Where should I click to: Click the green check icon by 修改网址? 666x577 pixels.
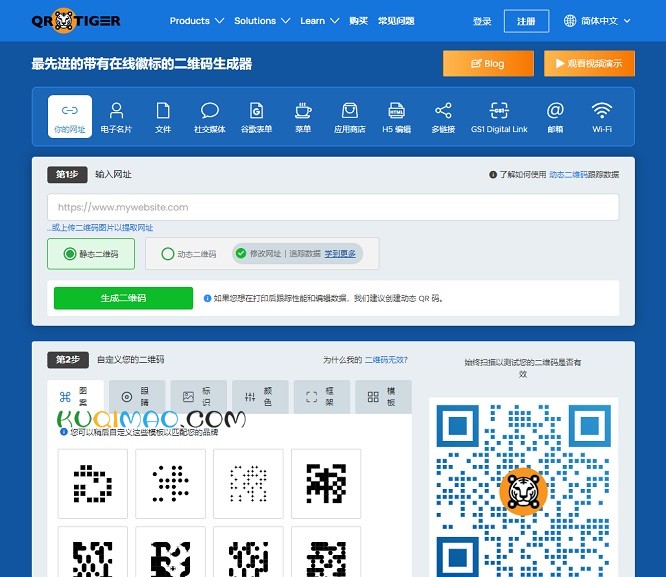click(241, 253)
